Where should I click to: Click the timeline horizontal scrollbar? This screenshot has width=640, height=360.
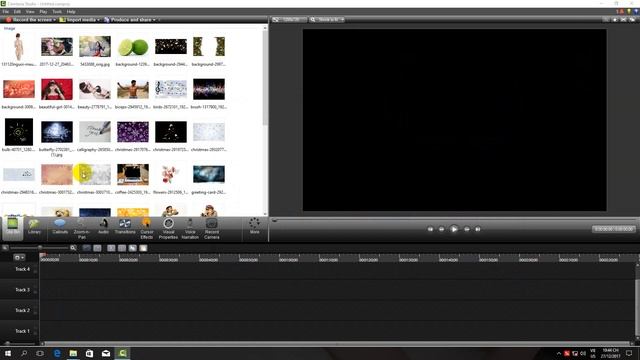tap(337, 343)
